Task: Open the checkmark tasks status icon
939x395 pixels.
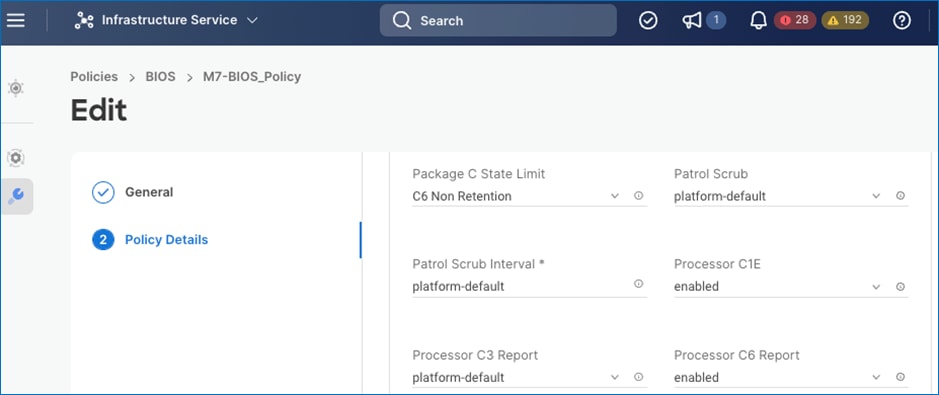Action: click(648, 20)
